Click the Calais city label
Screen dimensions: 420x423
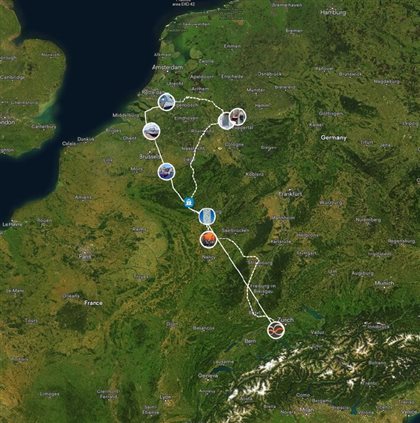tap(69, 144)
